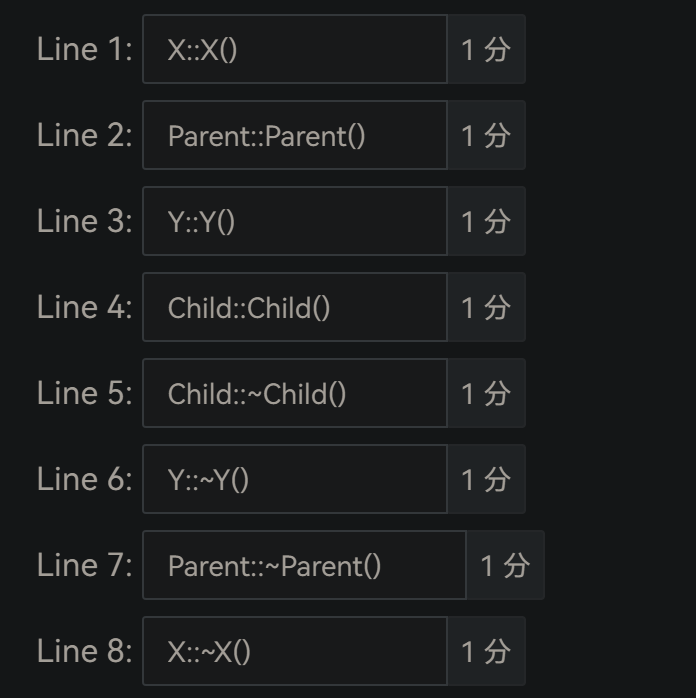Select the 1 分 score badge on Line 5
696x698 pixels.
tap(486, 393)
